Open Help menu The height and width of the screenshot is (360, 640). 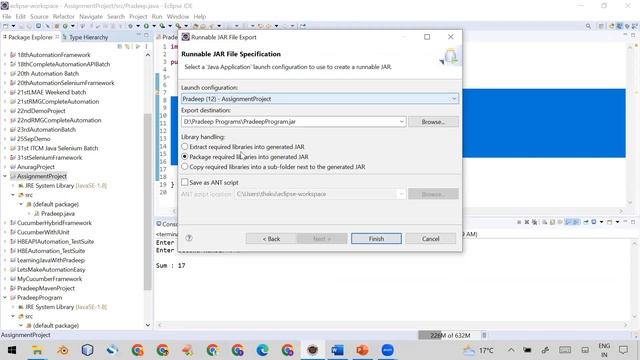(x=200, y=16)
